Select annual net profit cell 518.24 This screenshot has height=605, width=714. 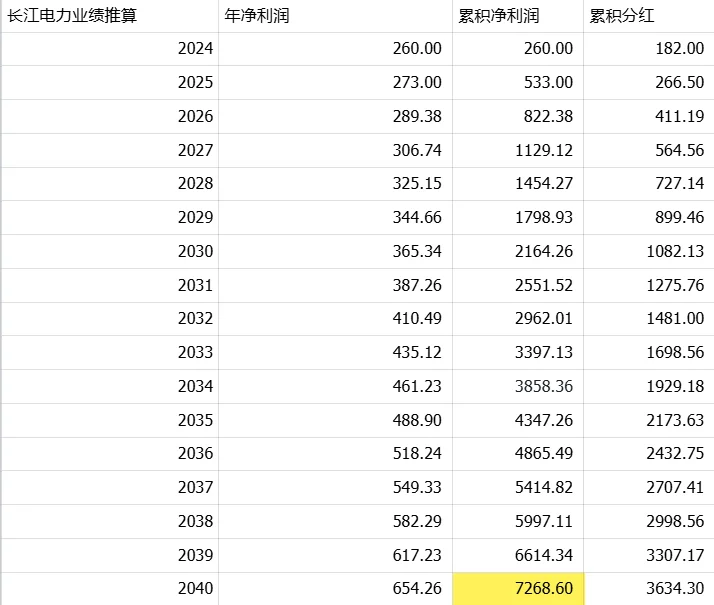336,454
